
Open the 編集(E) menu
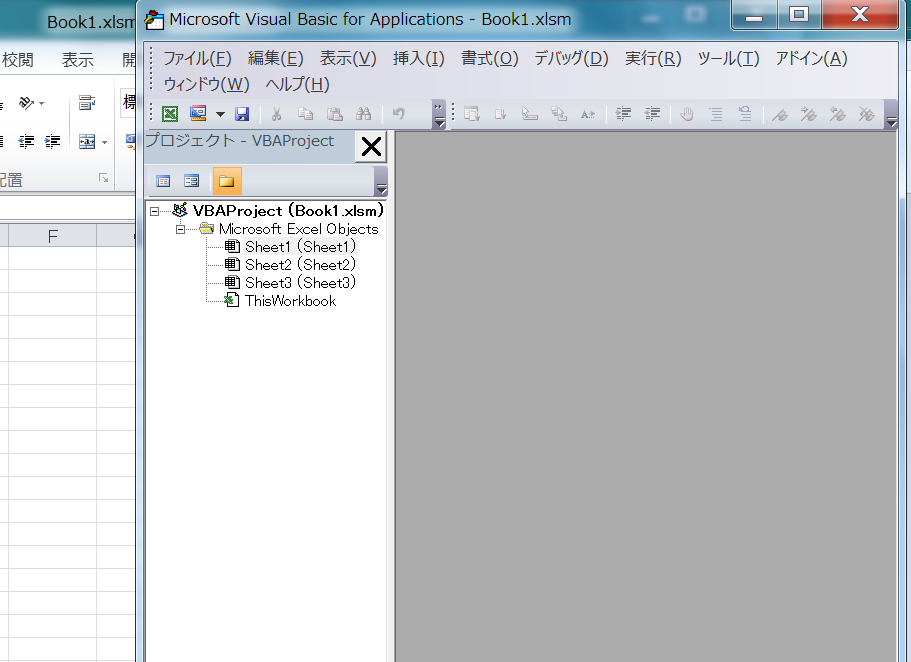pos(275,59)
